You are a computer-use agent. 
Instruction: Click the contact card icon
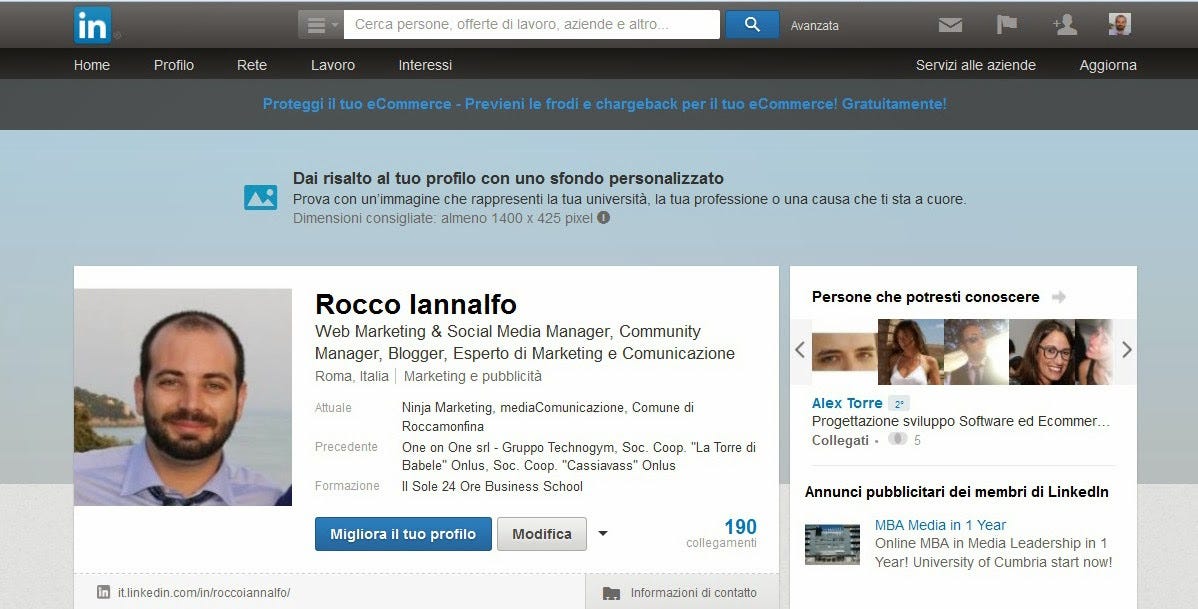tap(611, 593)
